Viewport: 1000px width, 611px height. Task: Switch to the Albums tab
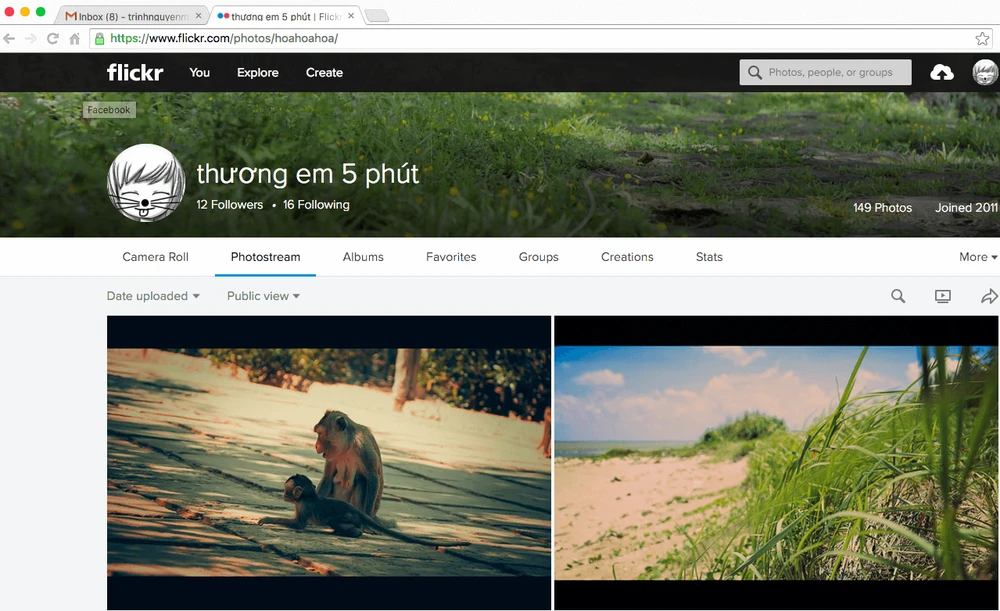pos(363,257)
